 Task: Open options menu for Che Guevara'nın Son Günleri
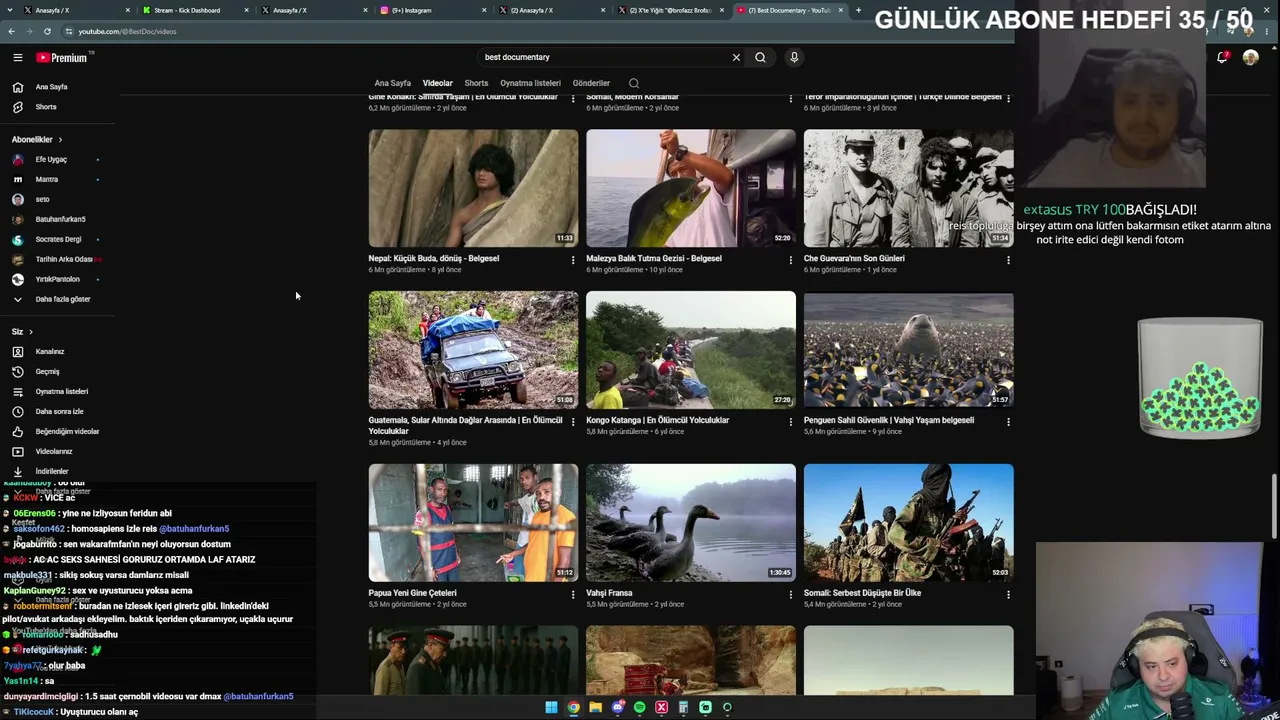(1008, 260)
